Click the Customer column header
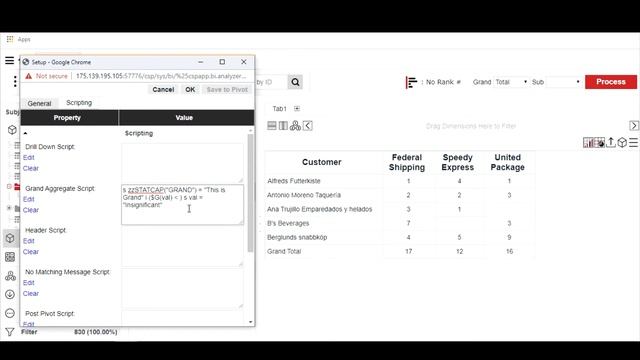 pos(321,162)
